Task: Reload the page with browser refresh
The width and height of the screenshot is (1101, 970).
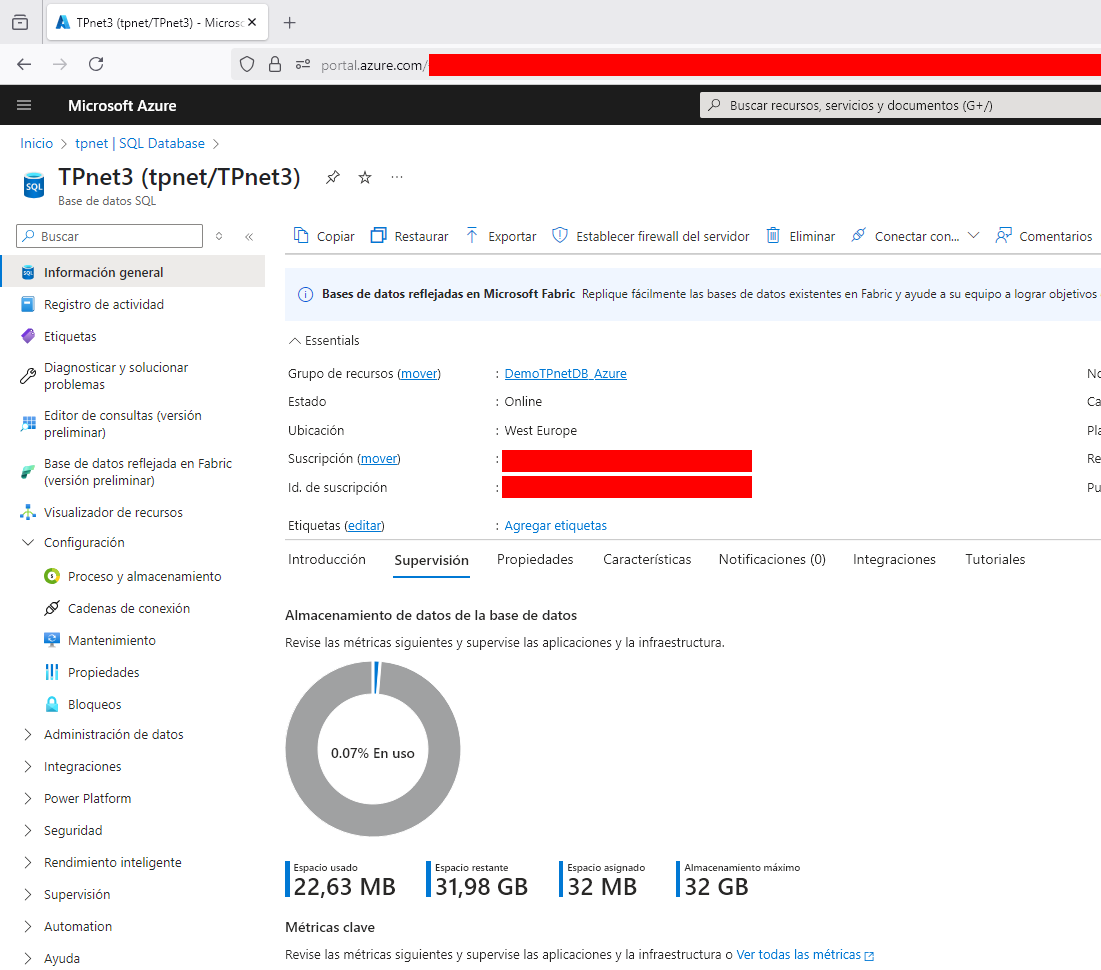Action: coord(96,64)
